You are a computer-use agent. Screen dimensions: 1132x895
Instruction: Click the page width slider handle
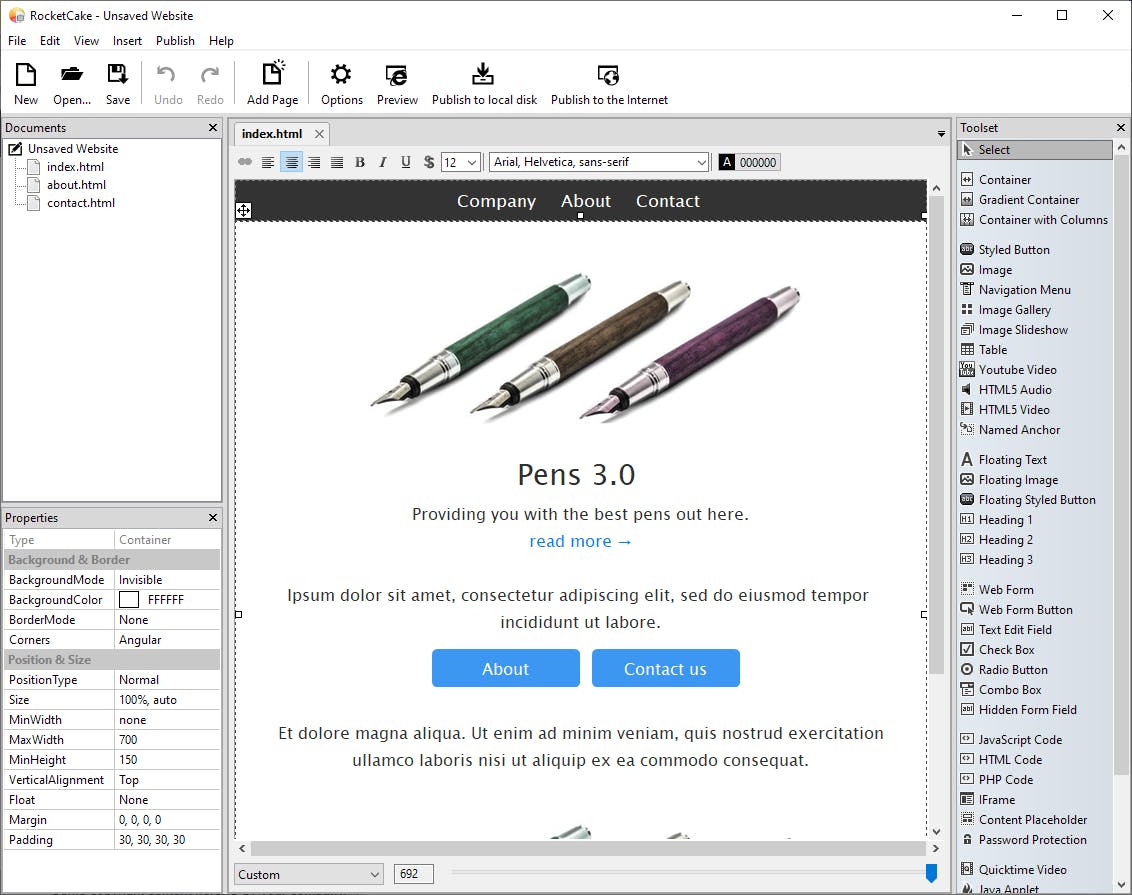(x=931, y=873)
